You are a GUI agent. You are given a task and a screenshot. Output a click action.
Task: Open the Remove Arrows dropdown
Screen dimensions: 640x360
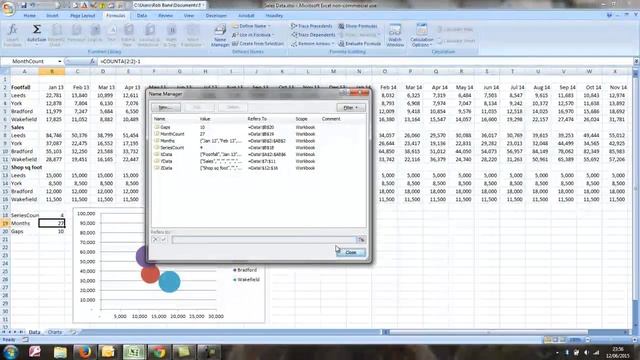point(313,43)
